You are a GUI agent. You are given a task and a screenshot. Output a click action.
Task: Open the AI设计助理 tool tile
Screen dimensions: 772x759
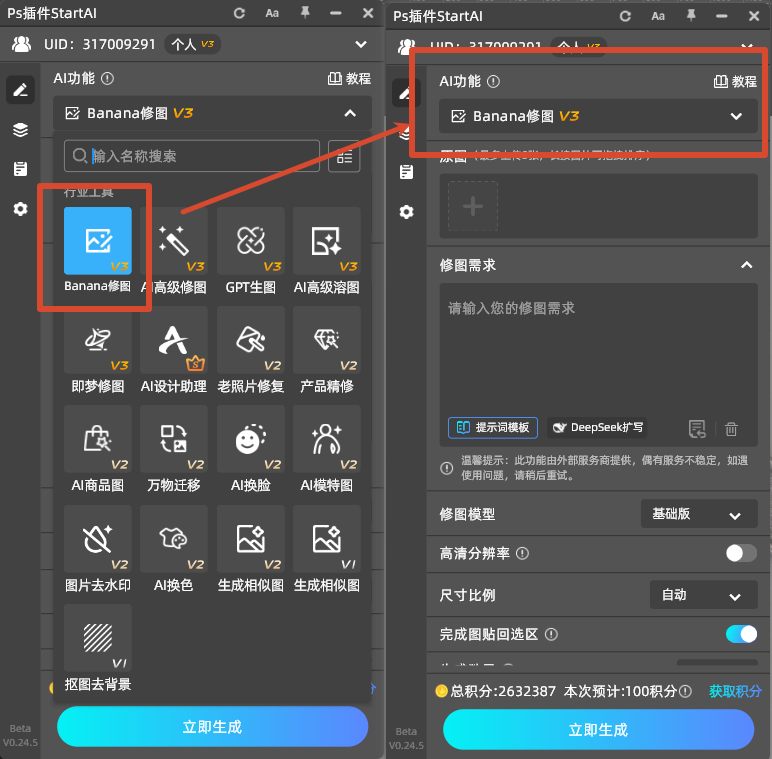coord(174,340)
